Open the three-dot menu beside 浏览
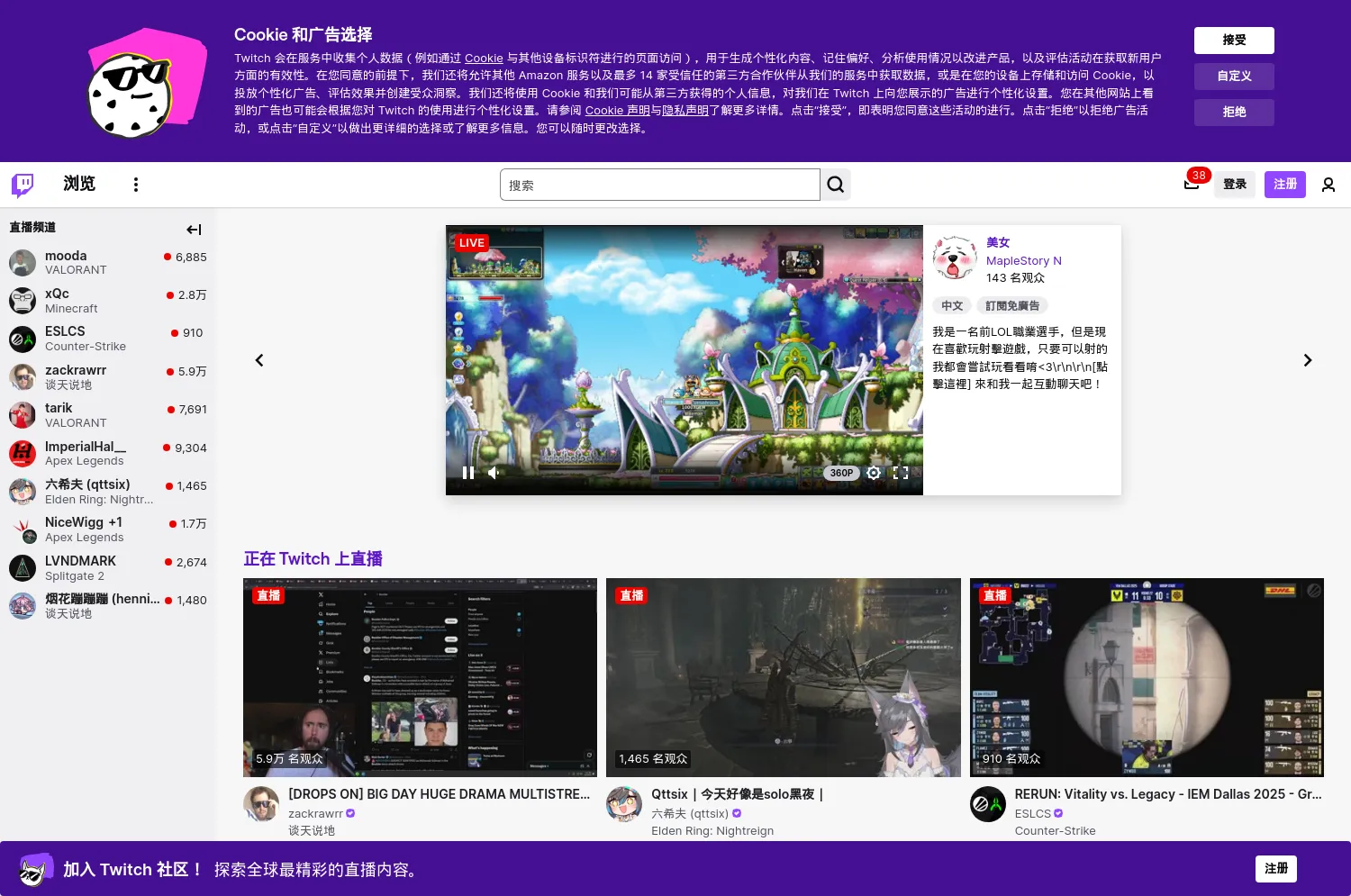Viewport: 1351px width, 896px height. point(136,184)
